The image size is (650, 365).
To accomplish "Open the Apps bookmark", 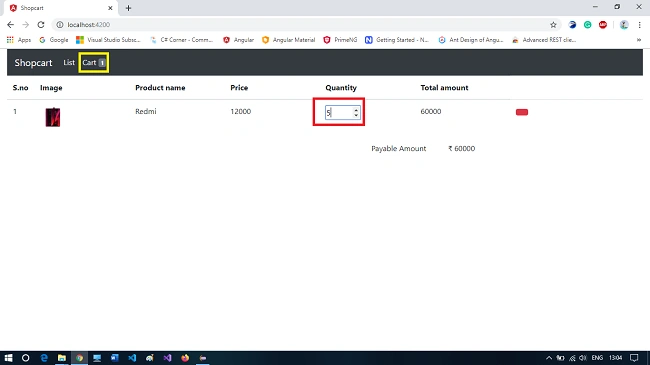I will tap(19, 40).
